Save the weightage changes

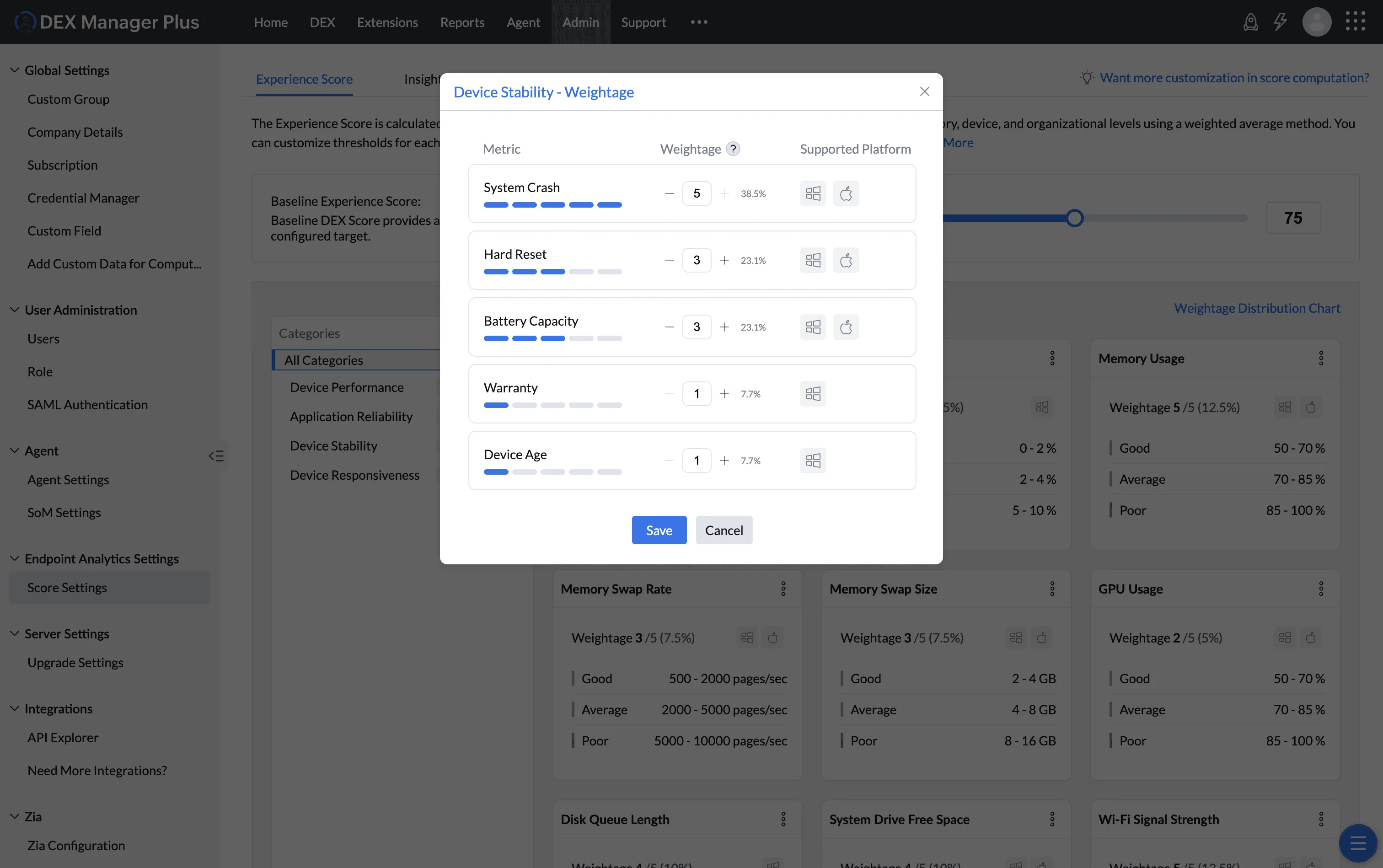659,530
